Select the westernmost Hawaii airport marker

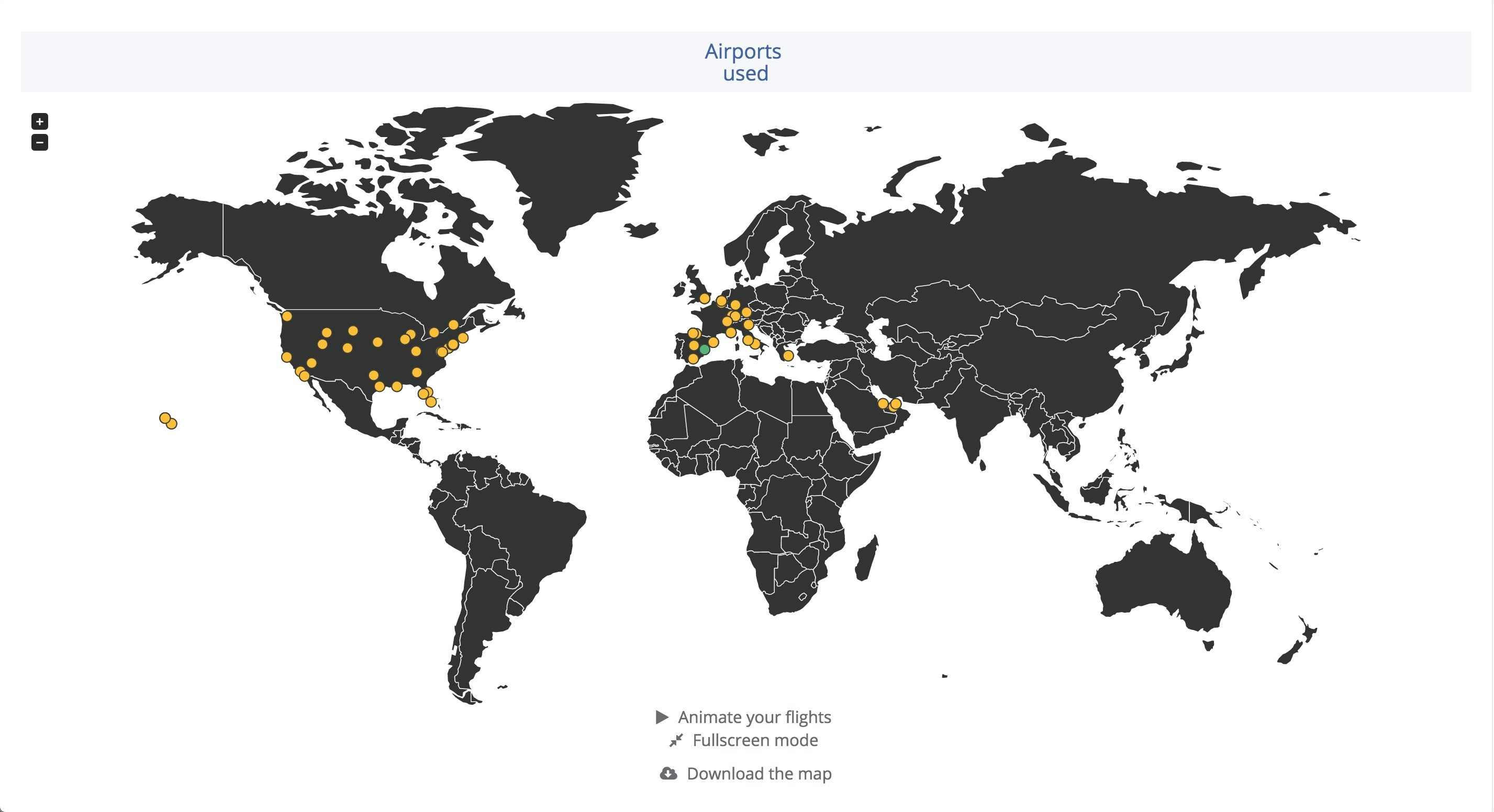(165, 418)
